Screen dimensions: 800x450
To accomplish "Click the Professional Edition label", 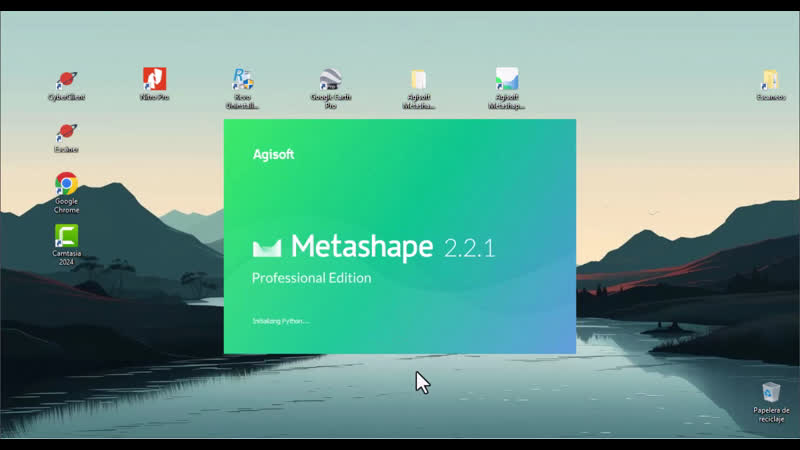I will (311, 278).
